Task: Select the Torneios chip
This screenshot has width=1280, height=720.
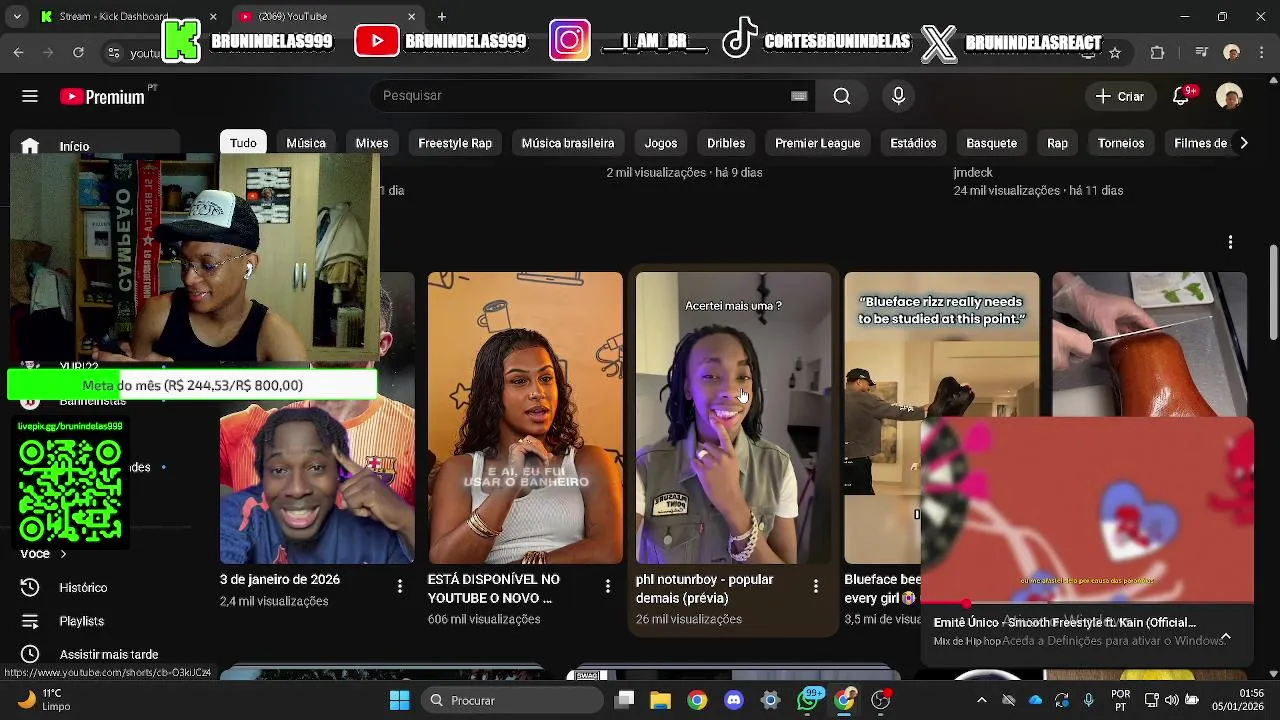Action: point(1121,143)
